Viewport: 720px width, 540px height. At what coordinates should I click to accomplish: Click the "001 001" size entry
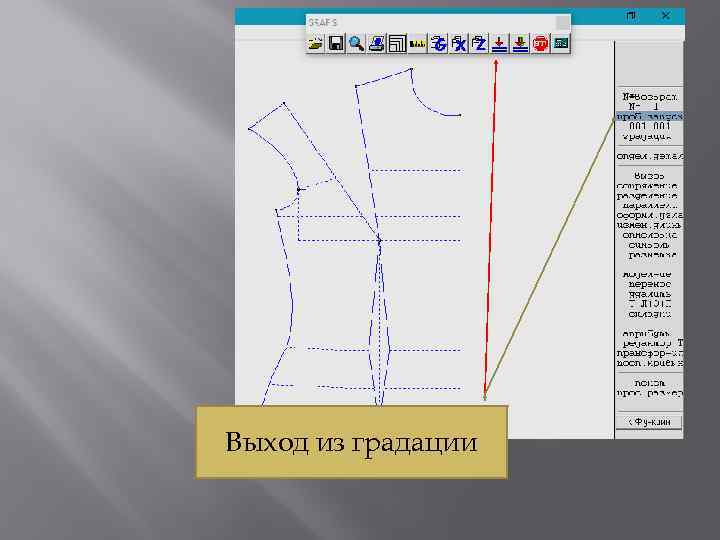click(x=649, y=126)
